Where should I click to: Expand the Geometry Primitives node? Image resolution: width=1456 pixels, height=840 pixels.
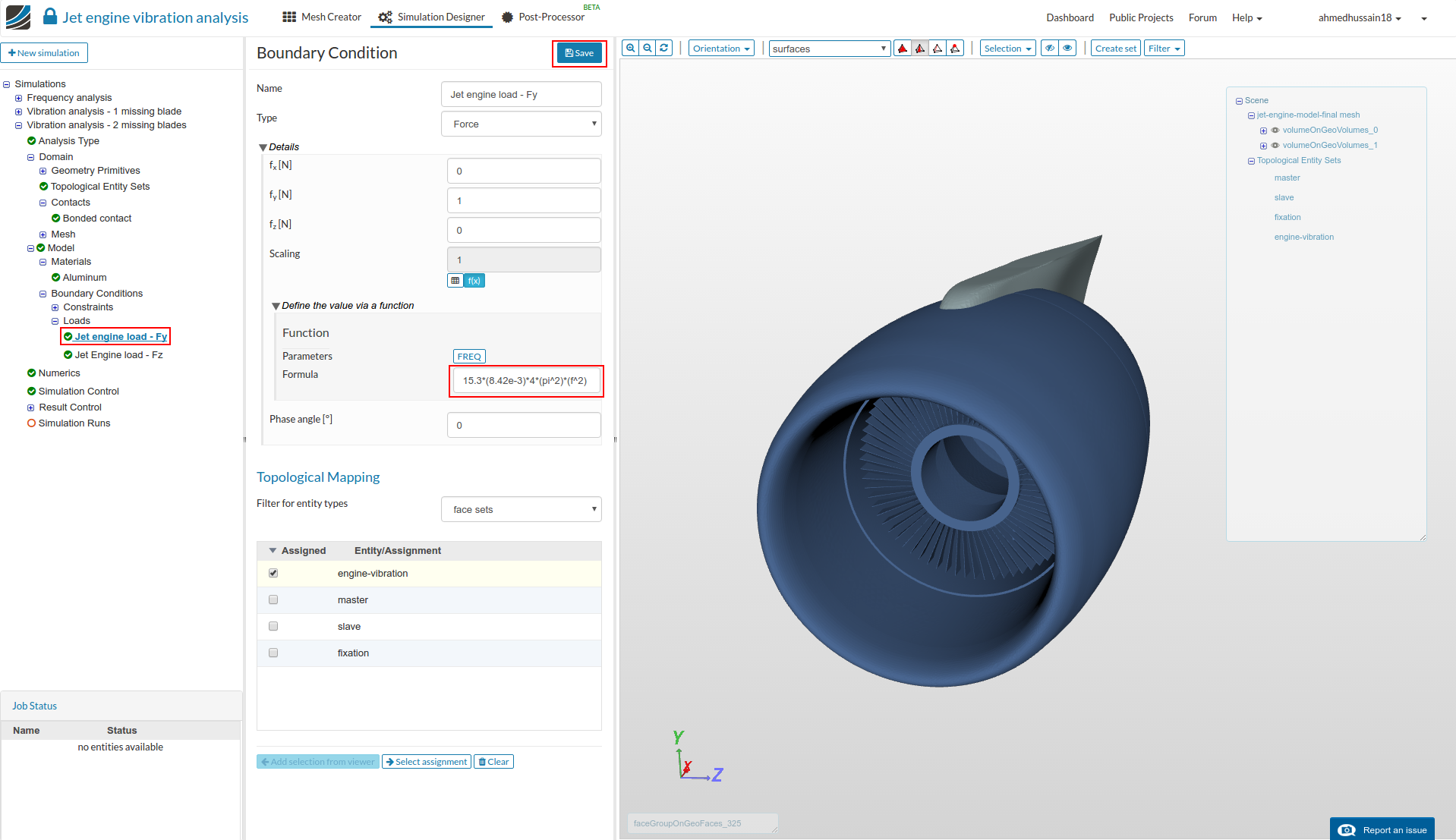pos(43,171)
